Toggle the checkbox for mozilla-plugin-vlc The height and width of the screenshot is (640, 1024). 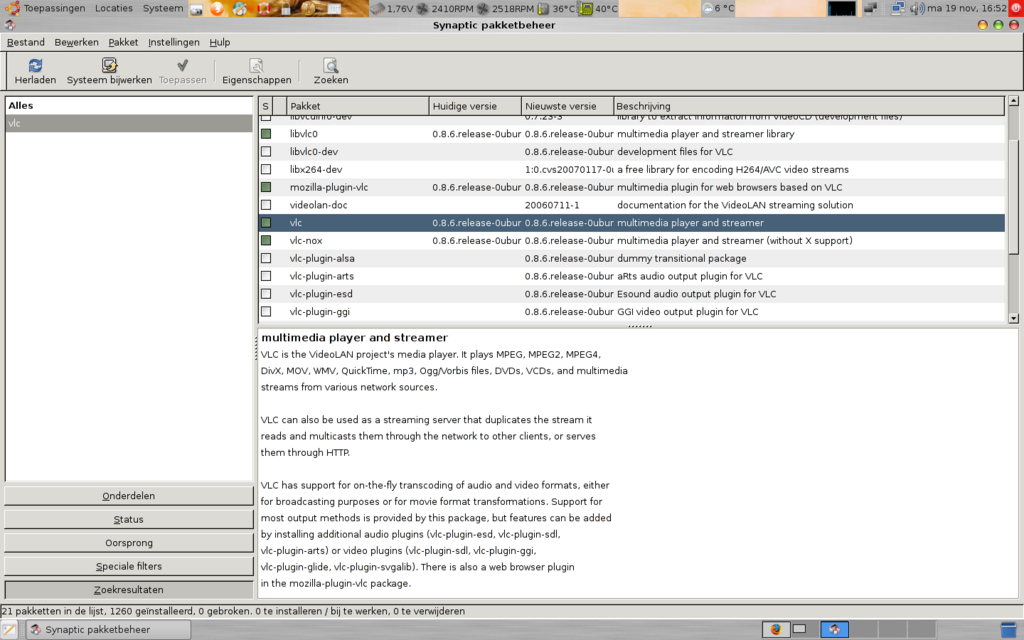click(x=266, y=187)
